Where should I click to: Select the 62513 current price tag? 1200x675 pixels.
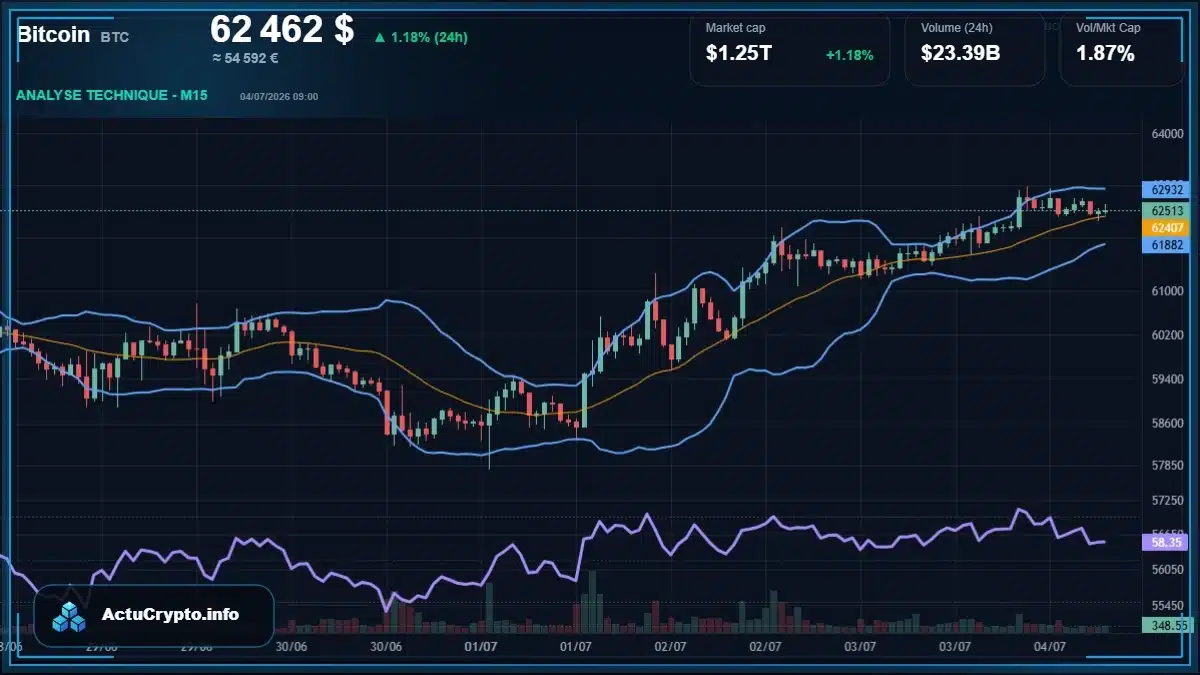tap(1167, 211)
